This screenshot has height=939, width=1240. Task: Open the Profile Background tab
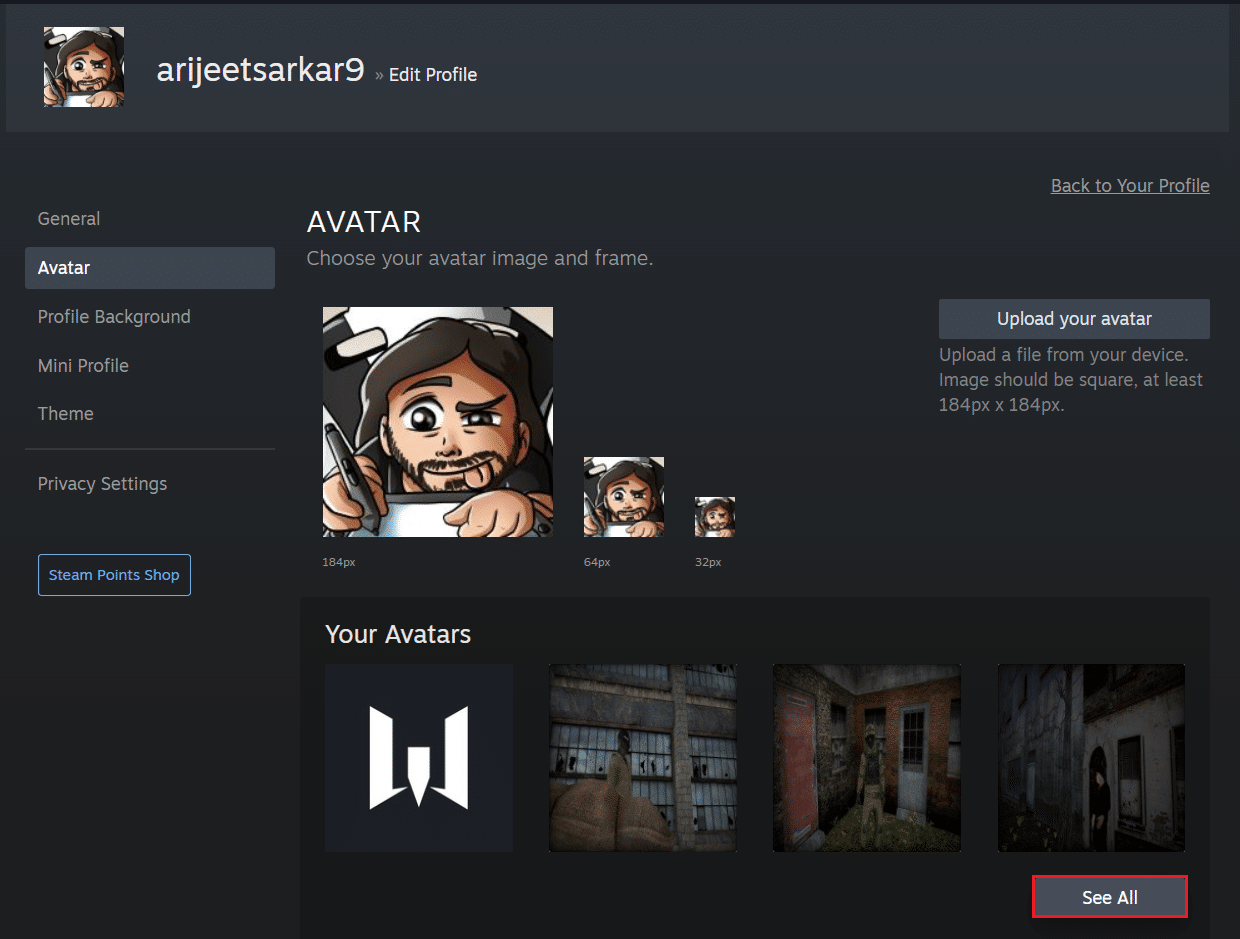pyautogui.click(x=114, y=317)
